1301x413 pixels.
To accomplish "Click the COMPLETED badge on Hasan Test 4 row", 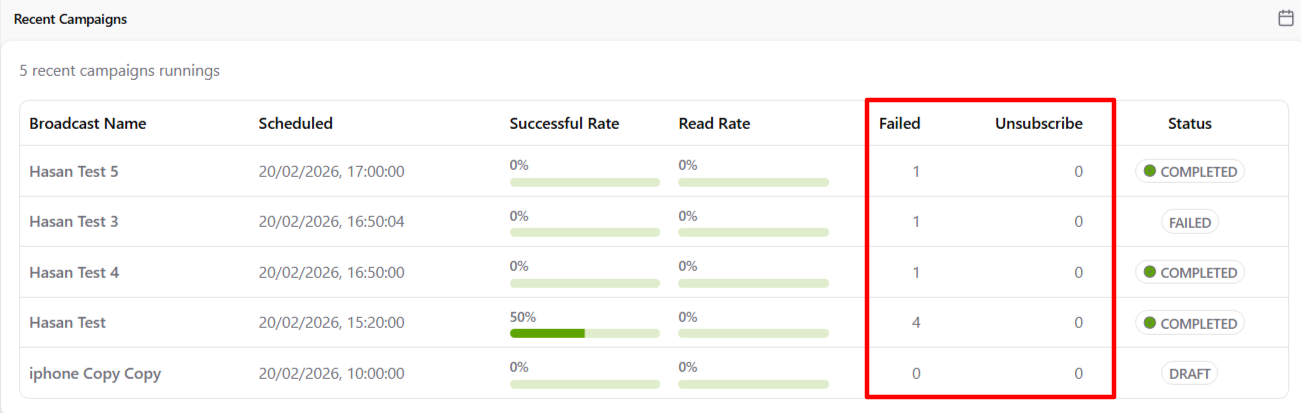I will [1190, 272].
